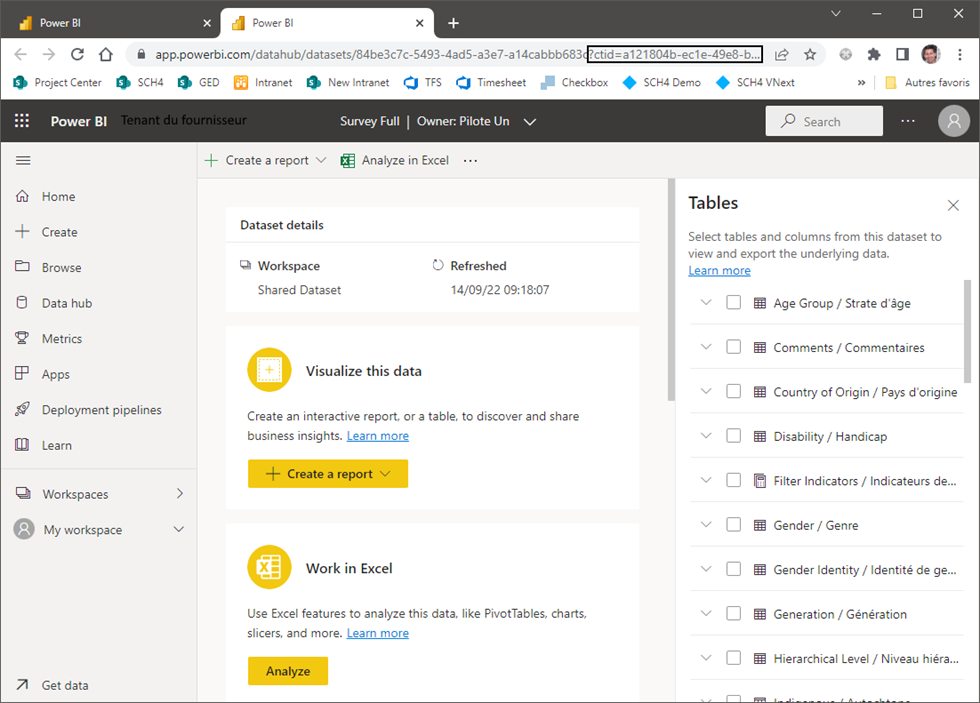Open browser extensions puzzle icon
This screenshot has width=980, height=703.
(874, 54)
